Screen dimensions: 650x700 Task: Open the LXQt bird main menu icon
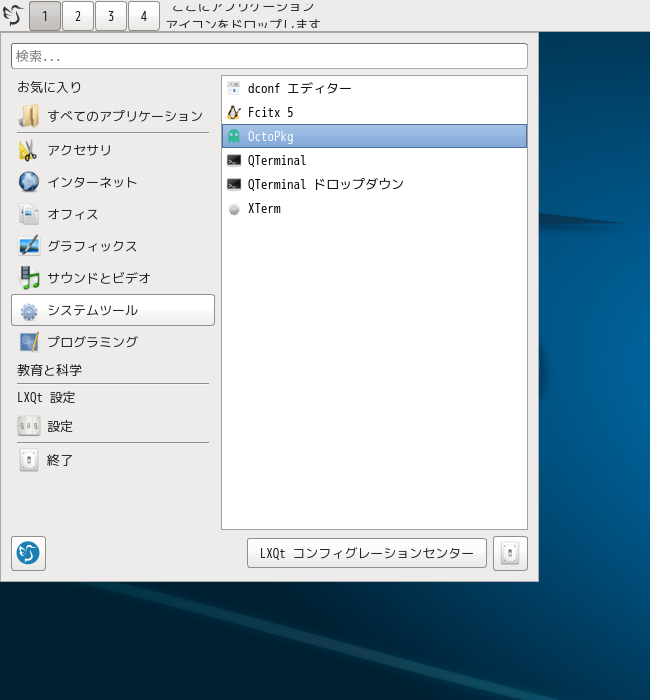pos(13,16)
